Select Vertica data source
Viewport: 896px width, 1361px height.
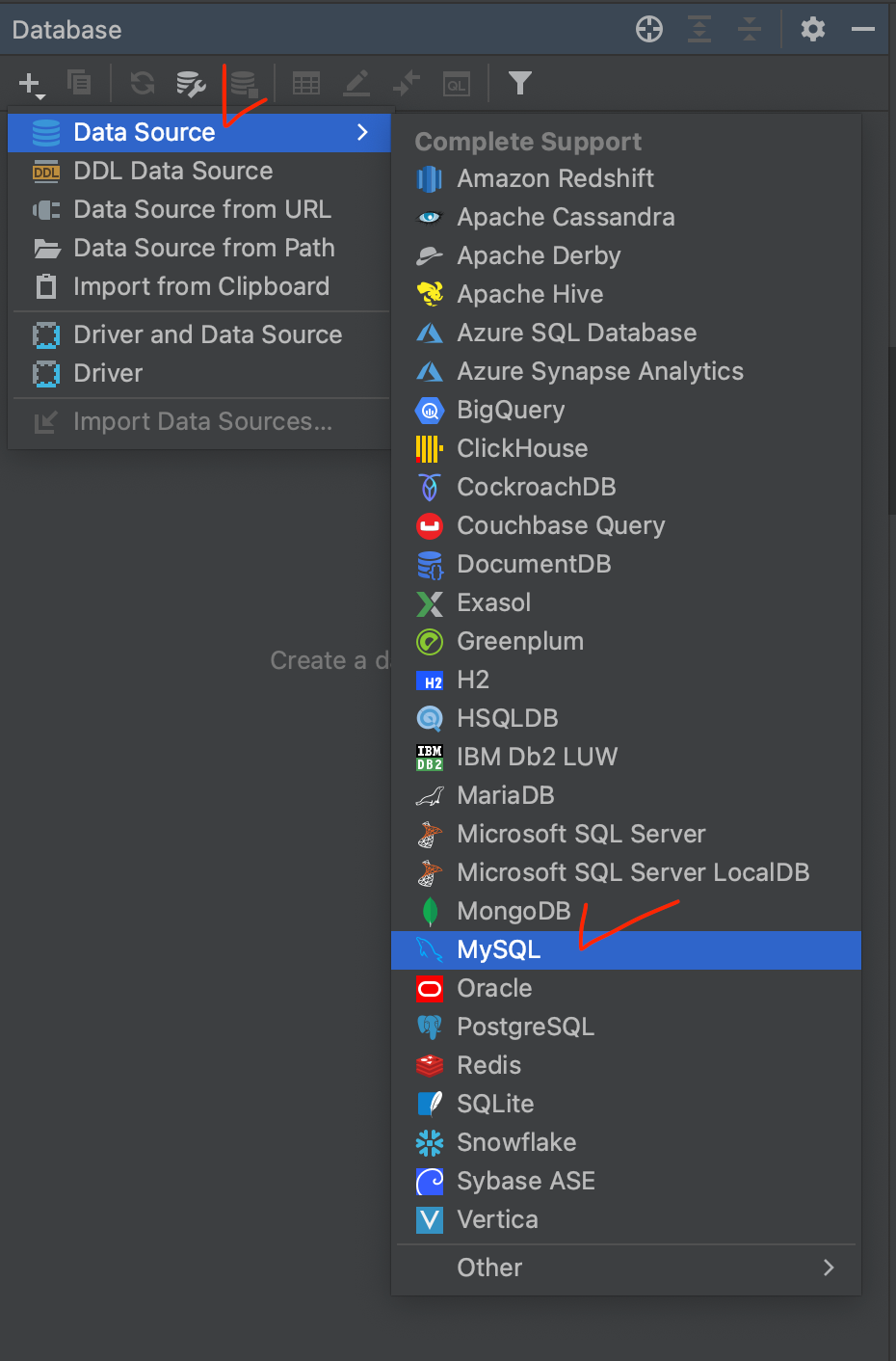(x=626, y=1219)
